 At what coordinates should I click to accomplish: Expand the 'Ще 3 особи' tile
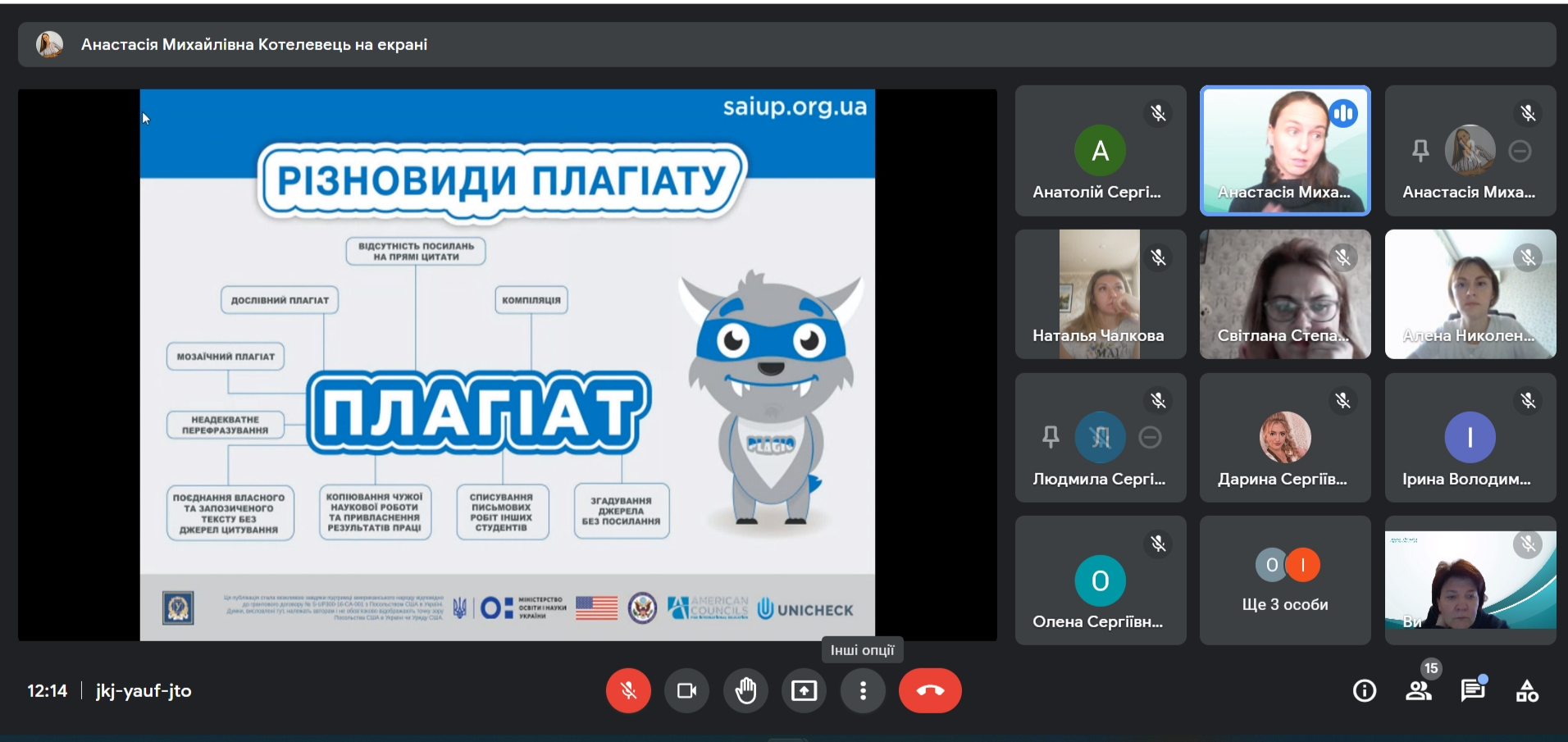pyautogui.click(x=1285, y=580)
